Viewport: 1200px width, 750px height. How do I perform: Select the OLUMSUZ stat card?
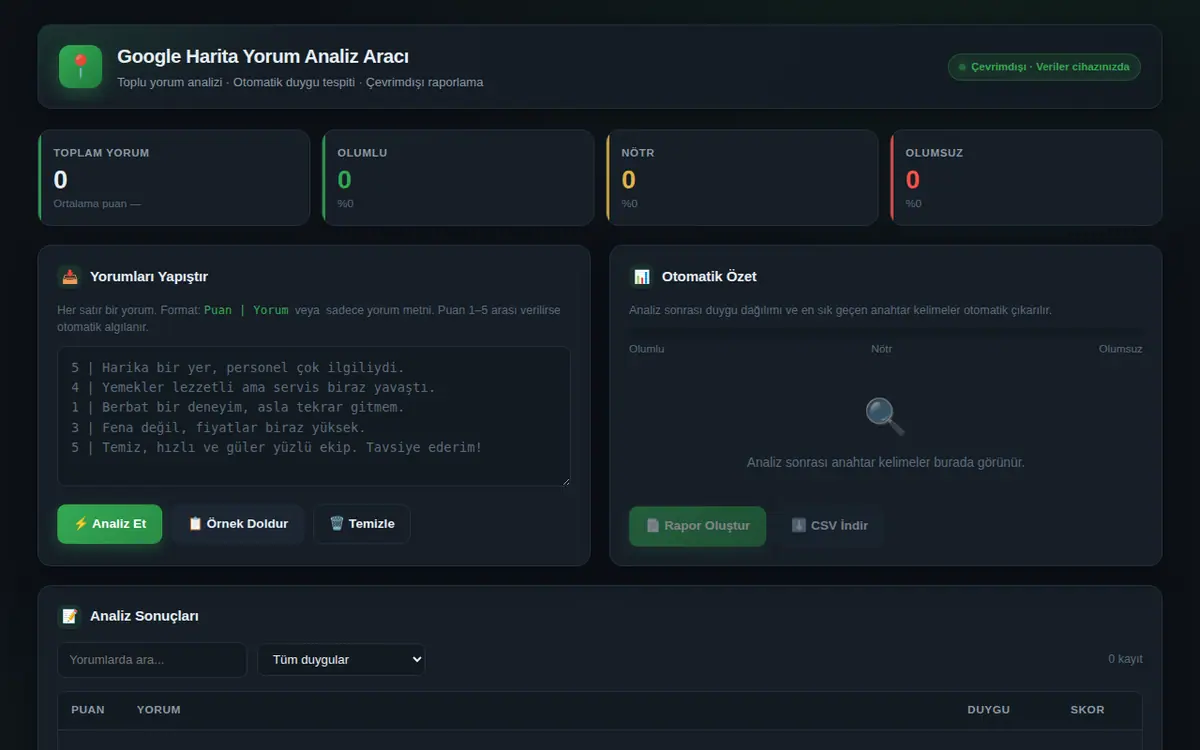click(x=1026, y=178)
